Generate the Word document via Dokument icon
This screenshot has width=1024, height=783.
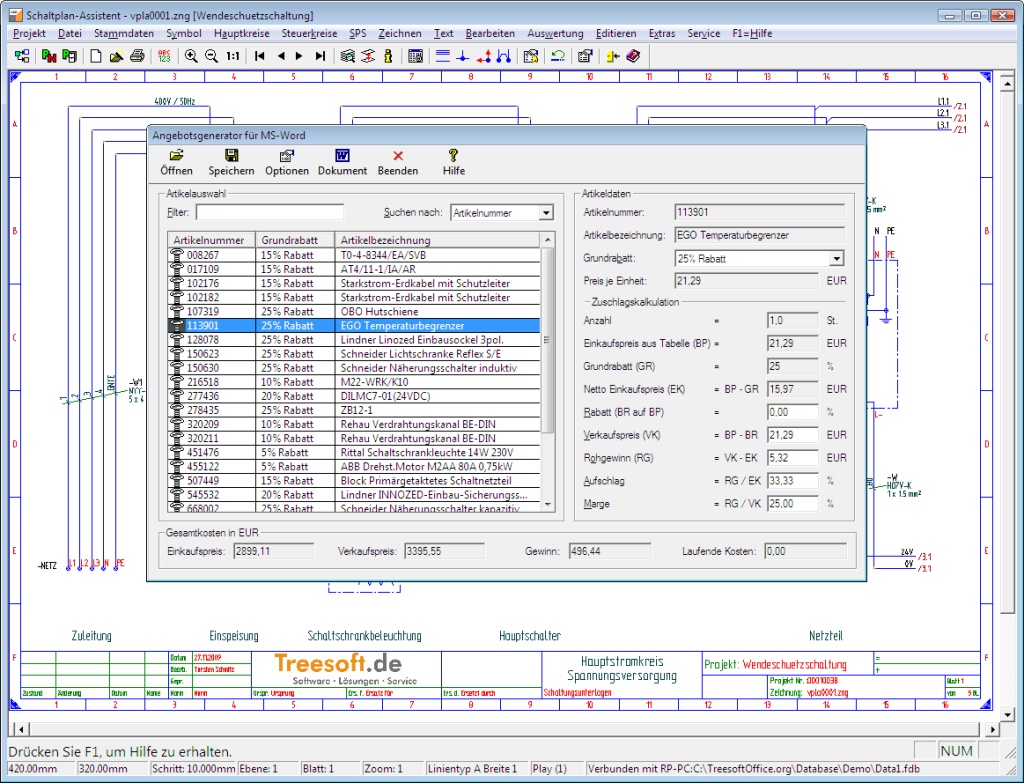tap(342, 156)
